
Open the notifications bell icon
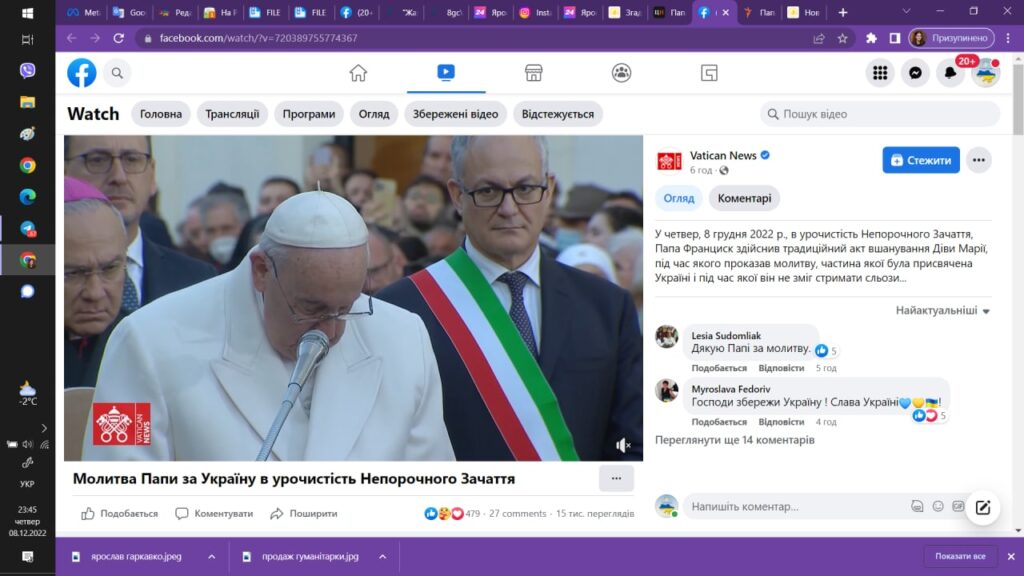coord(950,73)
